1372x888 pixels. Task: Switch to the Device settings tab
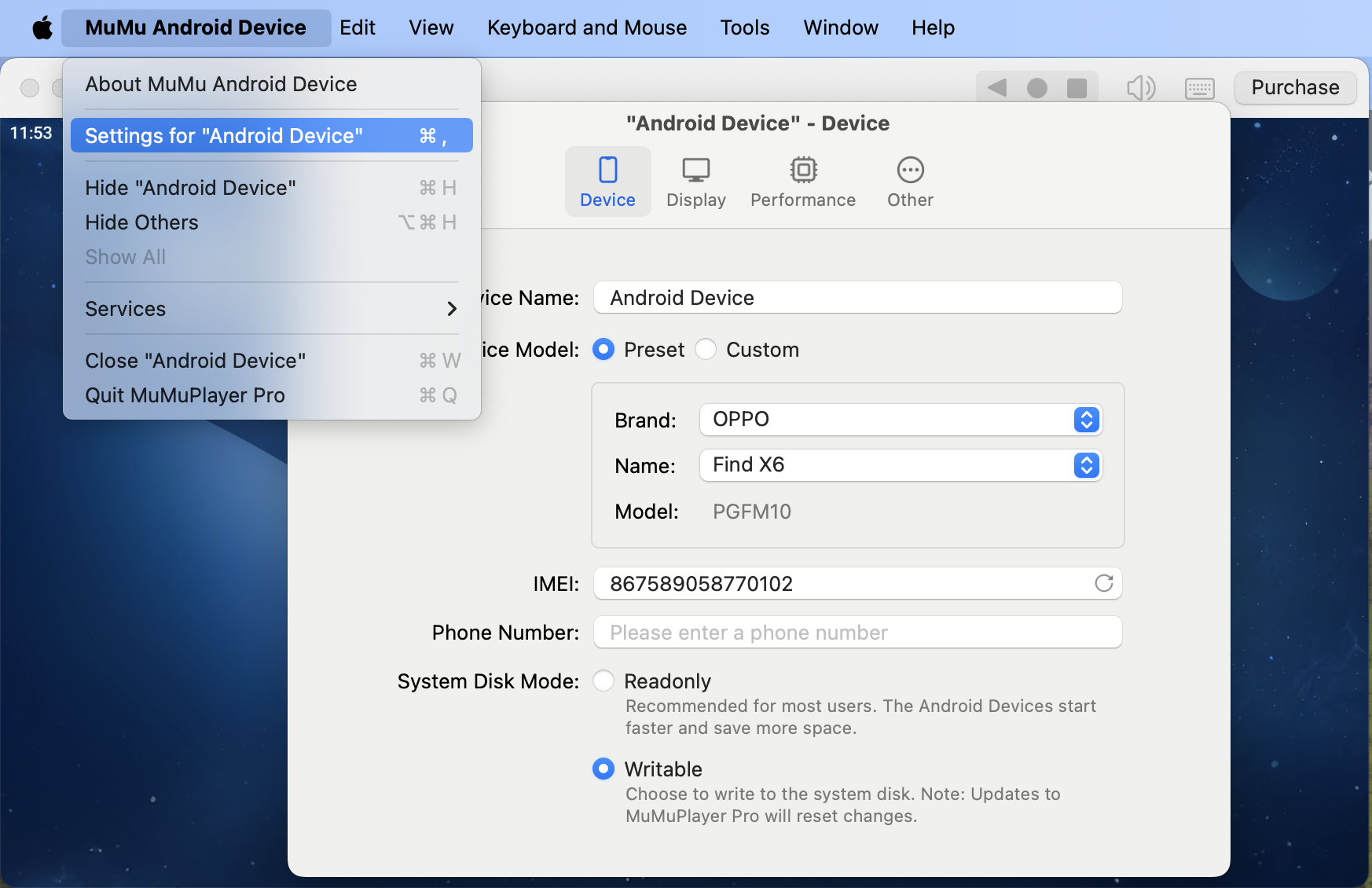(x=607, y=182)
